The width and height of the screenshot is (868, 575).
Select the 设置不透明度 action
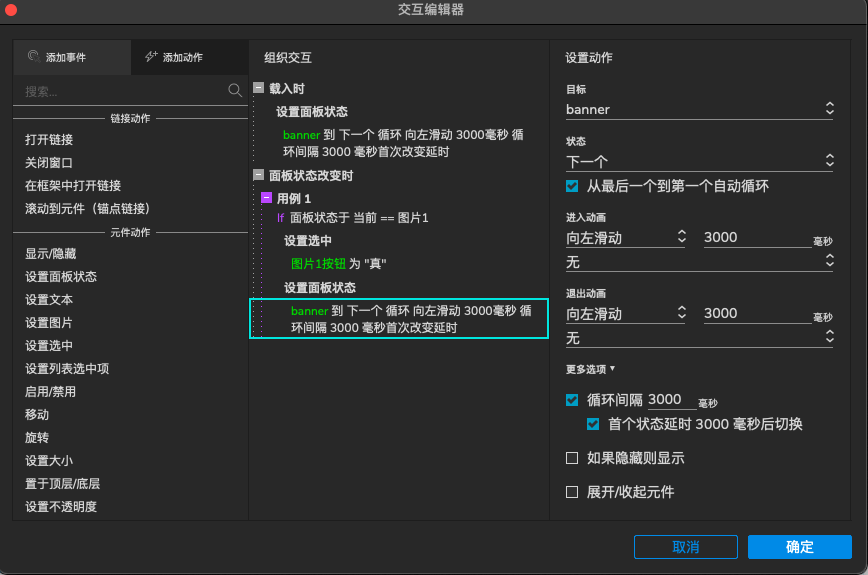click(61, 506)
